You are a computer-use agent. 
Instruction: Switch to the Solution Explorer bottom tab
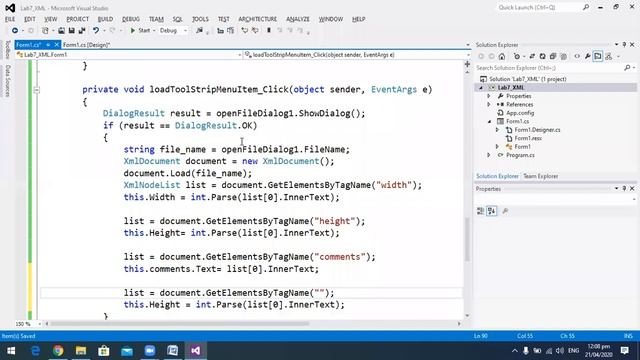coord(497,176)
